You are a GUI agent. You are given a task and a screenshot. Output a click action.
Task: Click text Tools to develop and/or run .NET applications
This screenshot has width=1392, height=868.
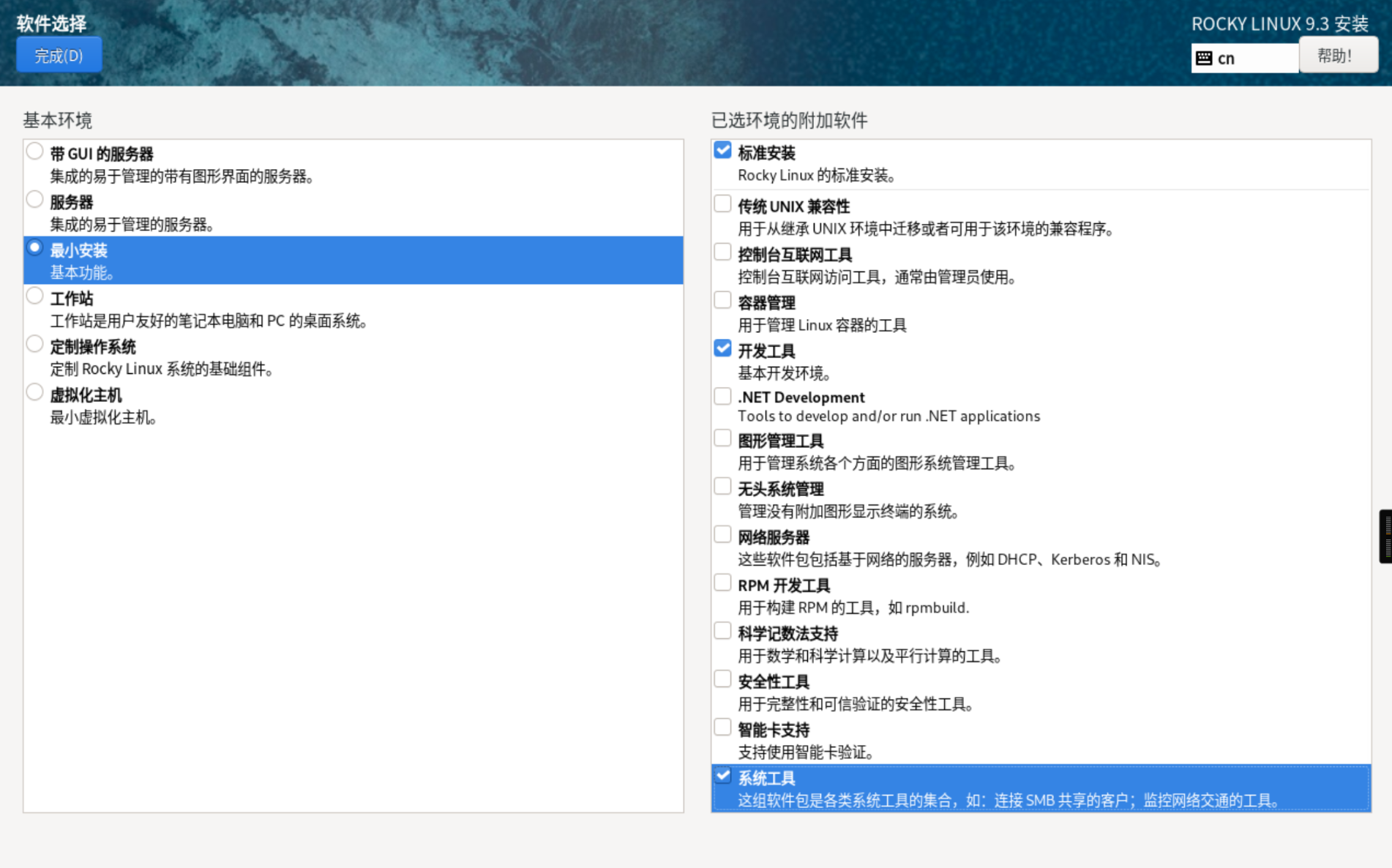[x=888, y=416]
